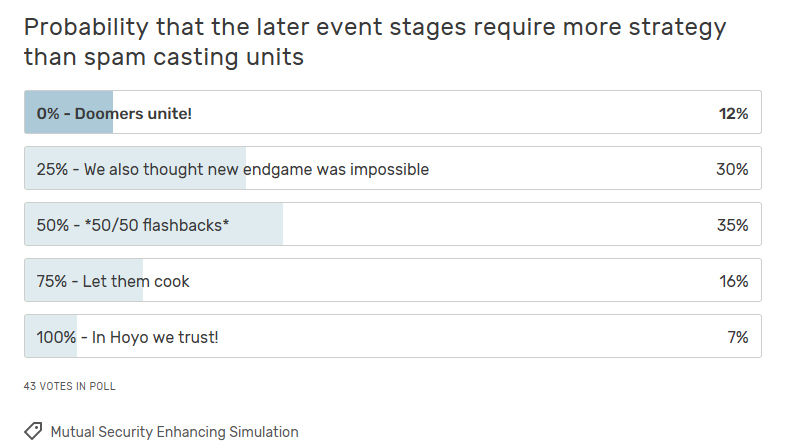
Task: Click the tag icon below the poll
Action: click(33, 431)
